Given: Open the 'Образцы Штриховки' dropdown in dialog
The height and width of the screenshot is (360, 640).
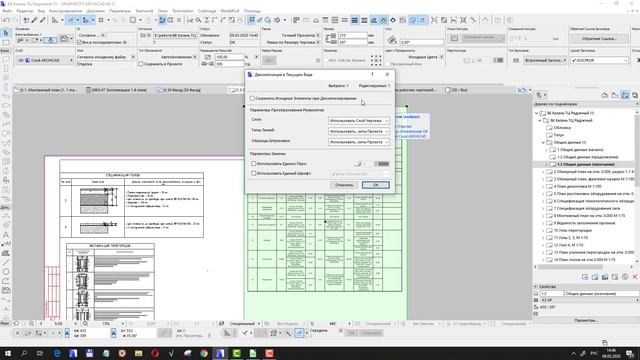Looking at the screenshot, I should [x=359, y=142].
